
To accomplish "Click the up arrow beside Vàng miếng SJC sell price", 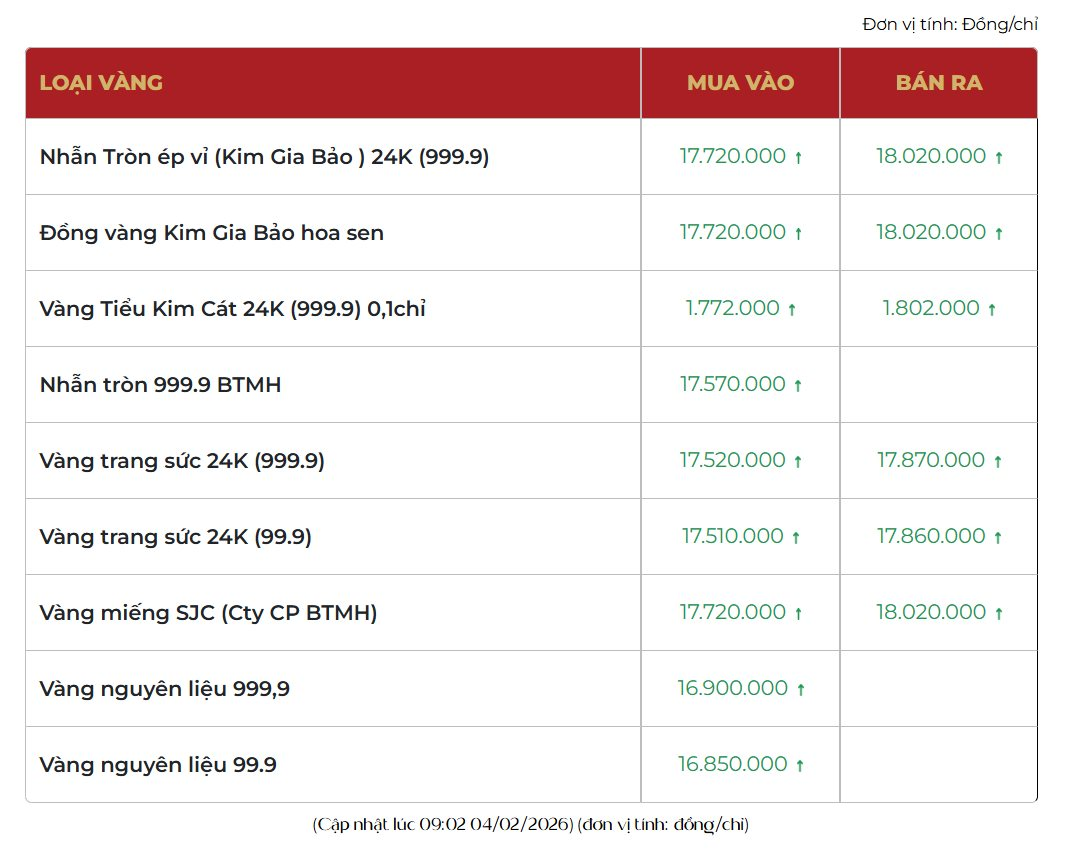I will pyautogui.click(x=998, y=614).
